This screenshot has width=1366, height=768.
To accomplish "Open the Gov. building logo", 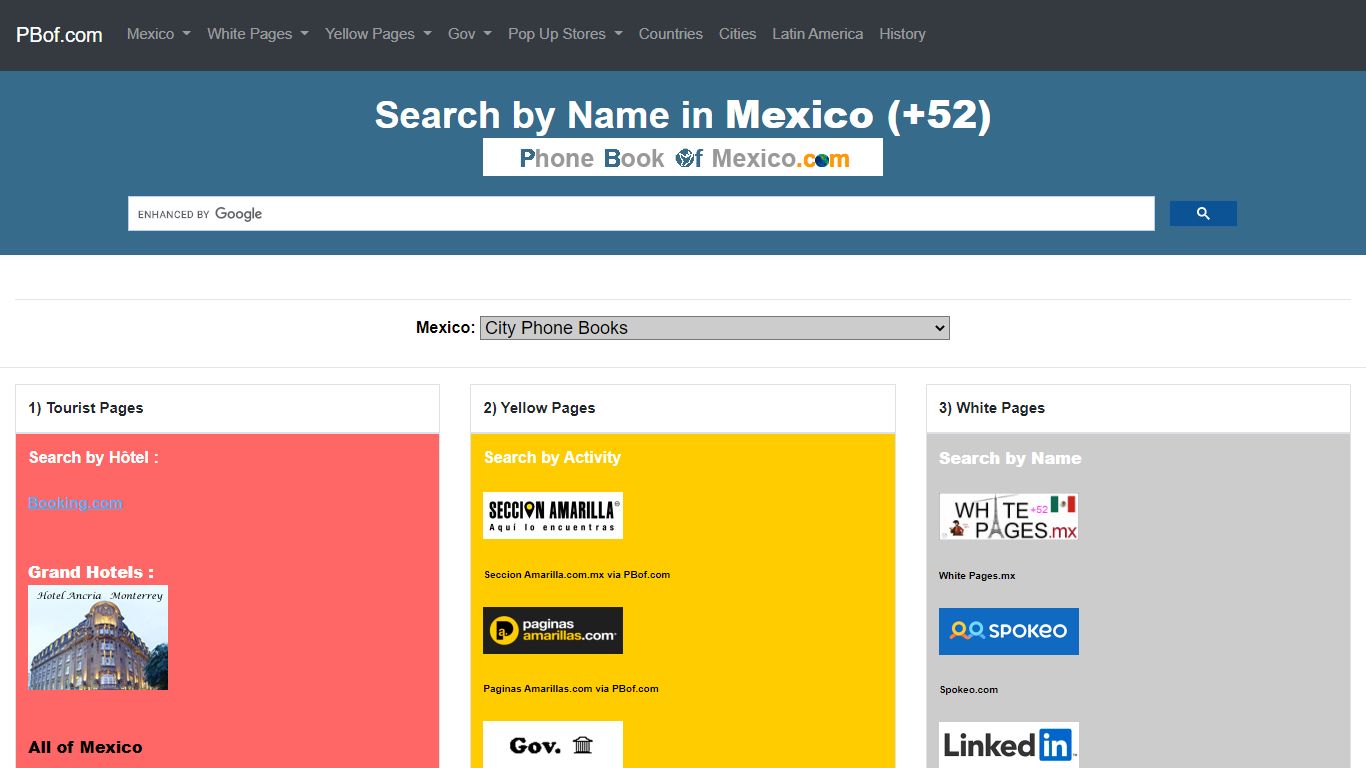I will (553, 744).
